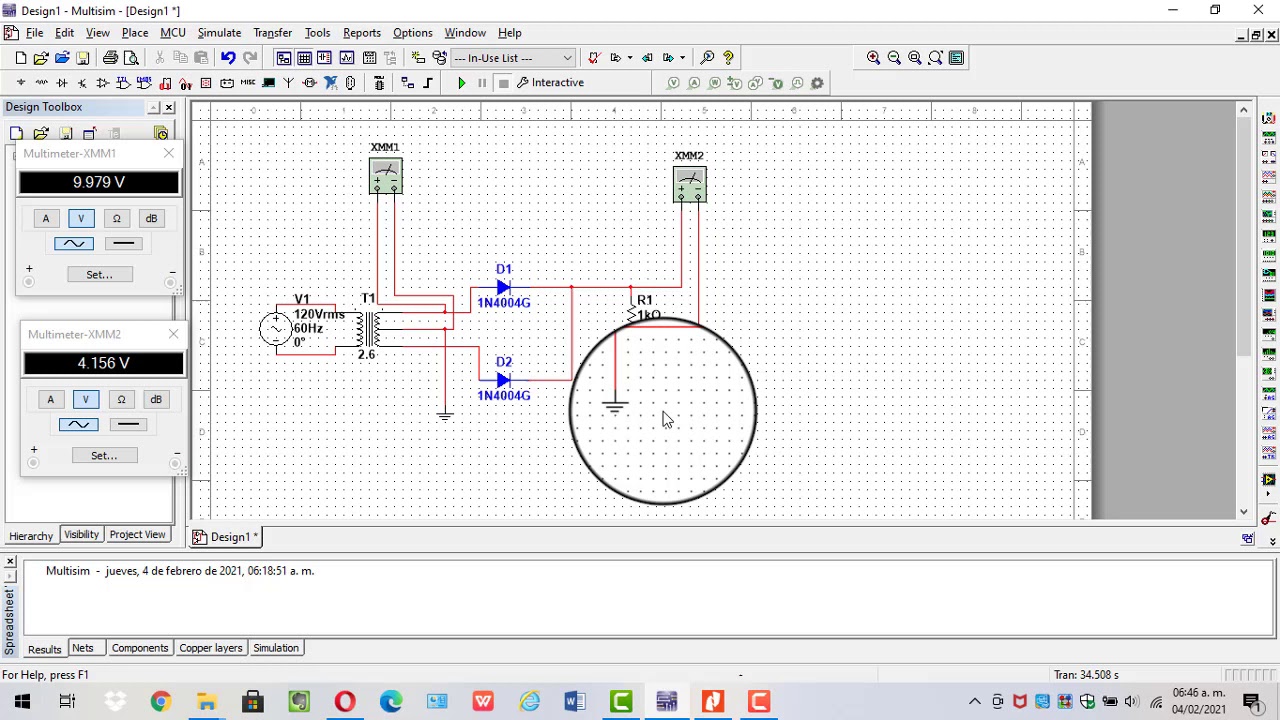Place a transistor component
The image size is (1280, 720).
pos(82,83)
